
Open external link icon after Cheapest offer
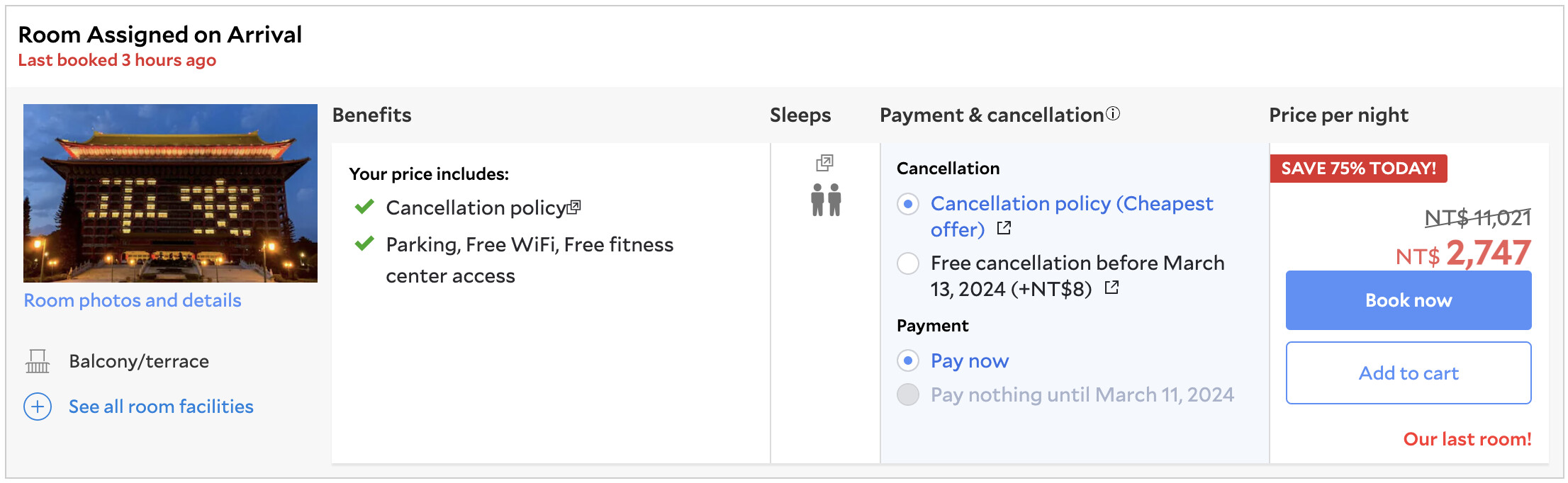1004,229
